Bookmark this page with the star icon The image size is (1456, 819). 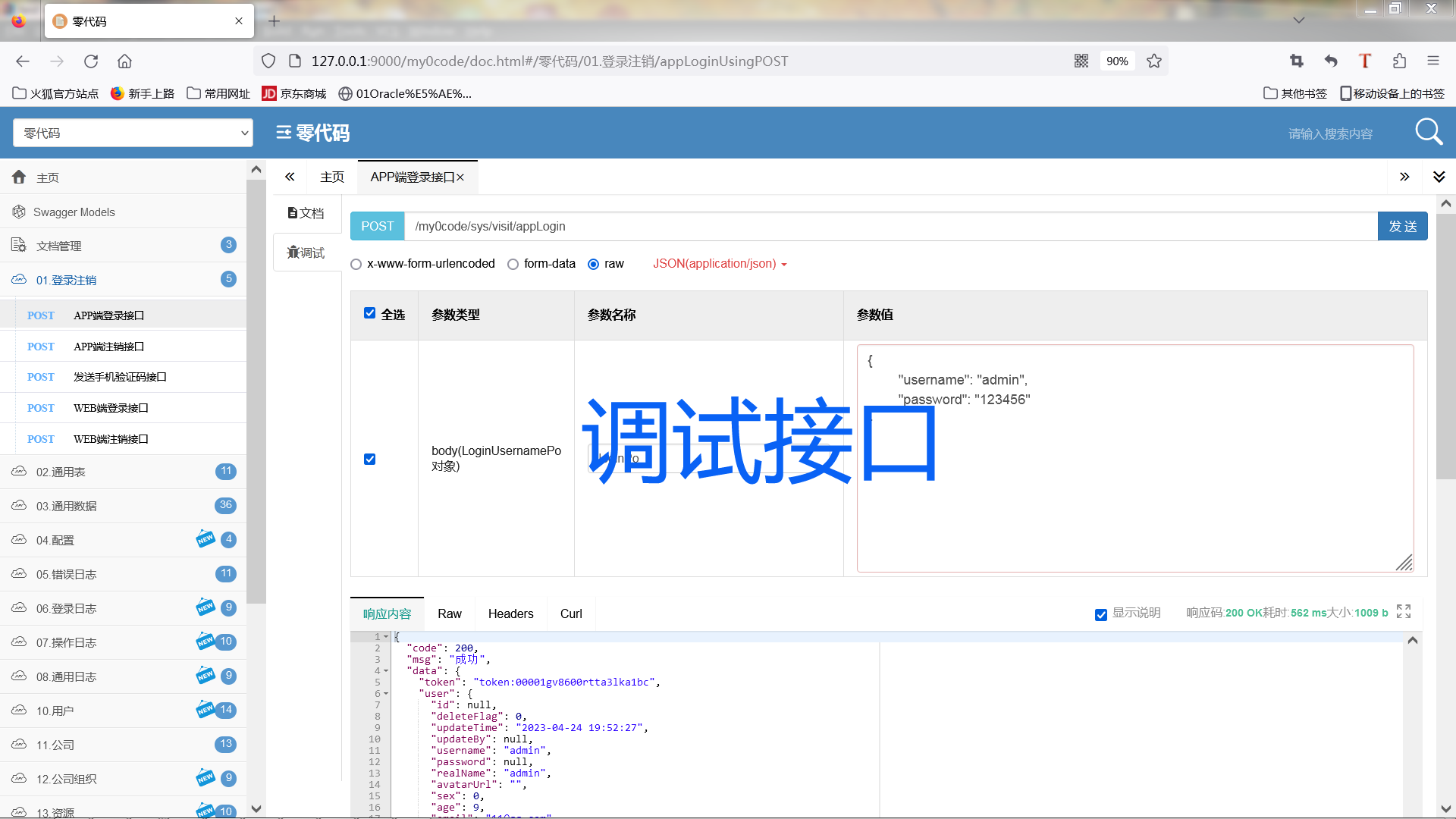[x=1154, y=61]
